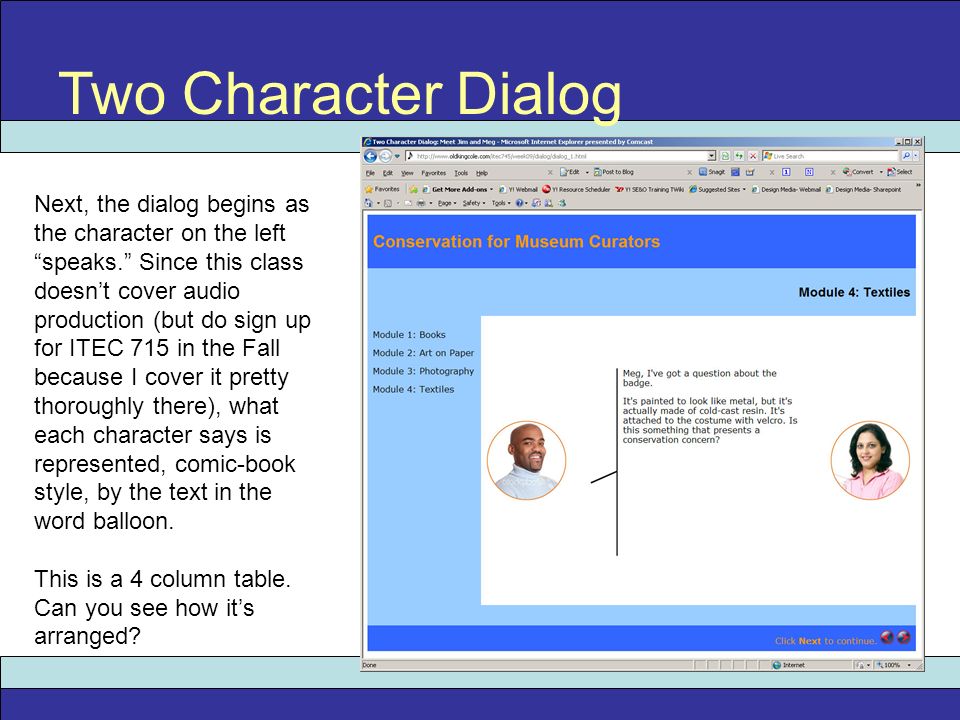Click the browser Forward arrow button

tap(386, 156)
